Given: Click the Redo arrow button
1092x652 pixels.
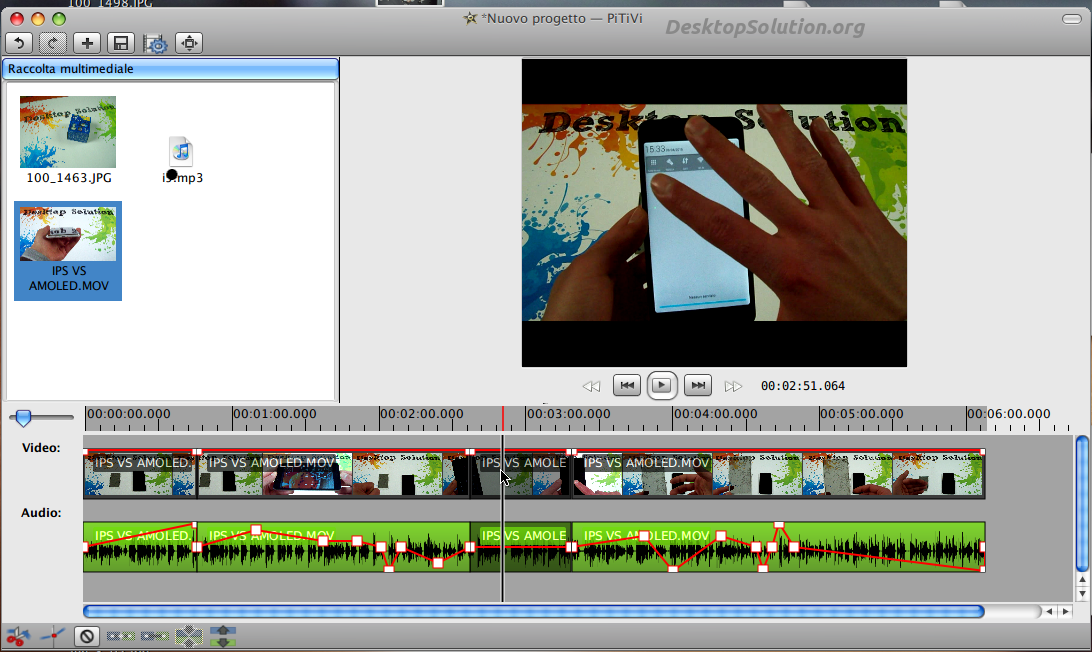Looking at the screenshot, I should [x=53, y=43].
